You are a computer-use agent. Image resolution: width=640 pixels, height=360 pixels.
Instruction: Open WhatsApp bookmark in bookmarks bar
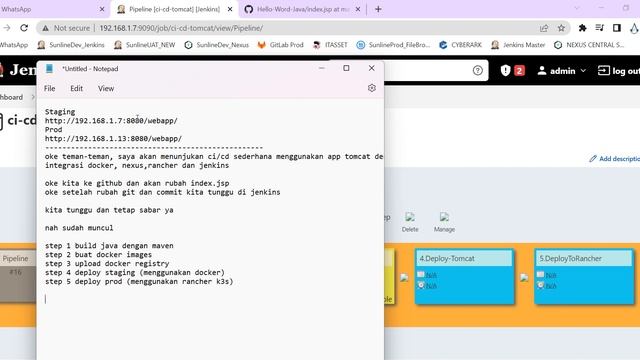click(x=13, y=45)
